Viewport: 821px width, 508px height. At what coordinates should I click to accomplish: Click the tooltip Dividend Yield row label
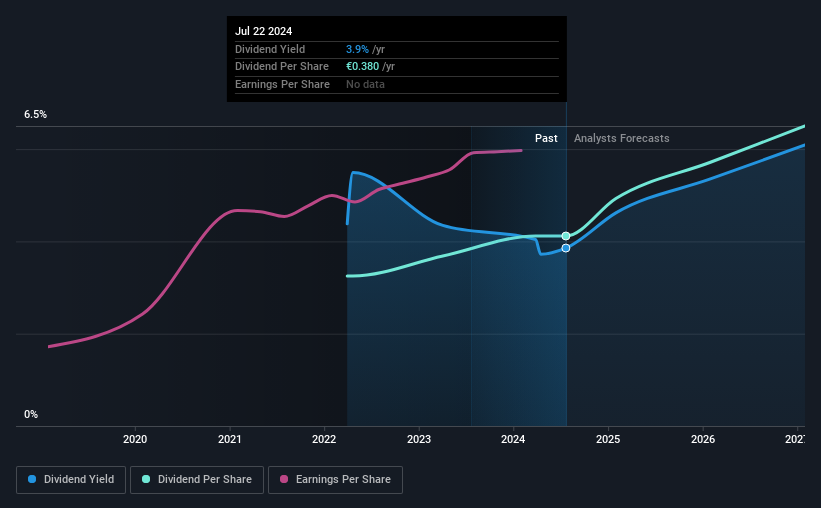[270, 49]
